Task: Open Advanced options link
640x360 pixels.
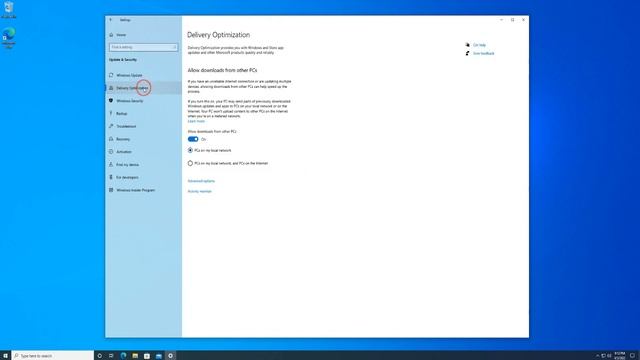Action: pyautogui.click(x=201, y=181)
